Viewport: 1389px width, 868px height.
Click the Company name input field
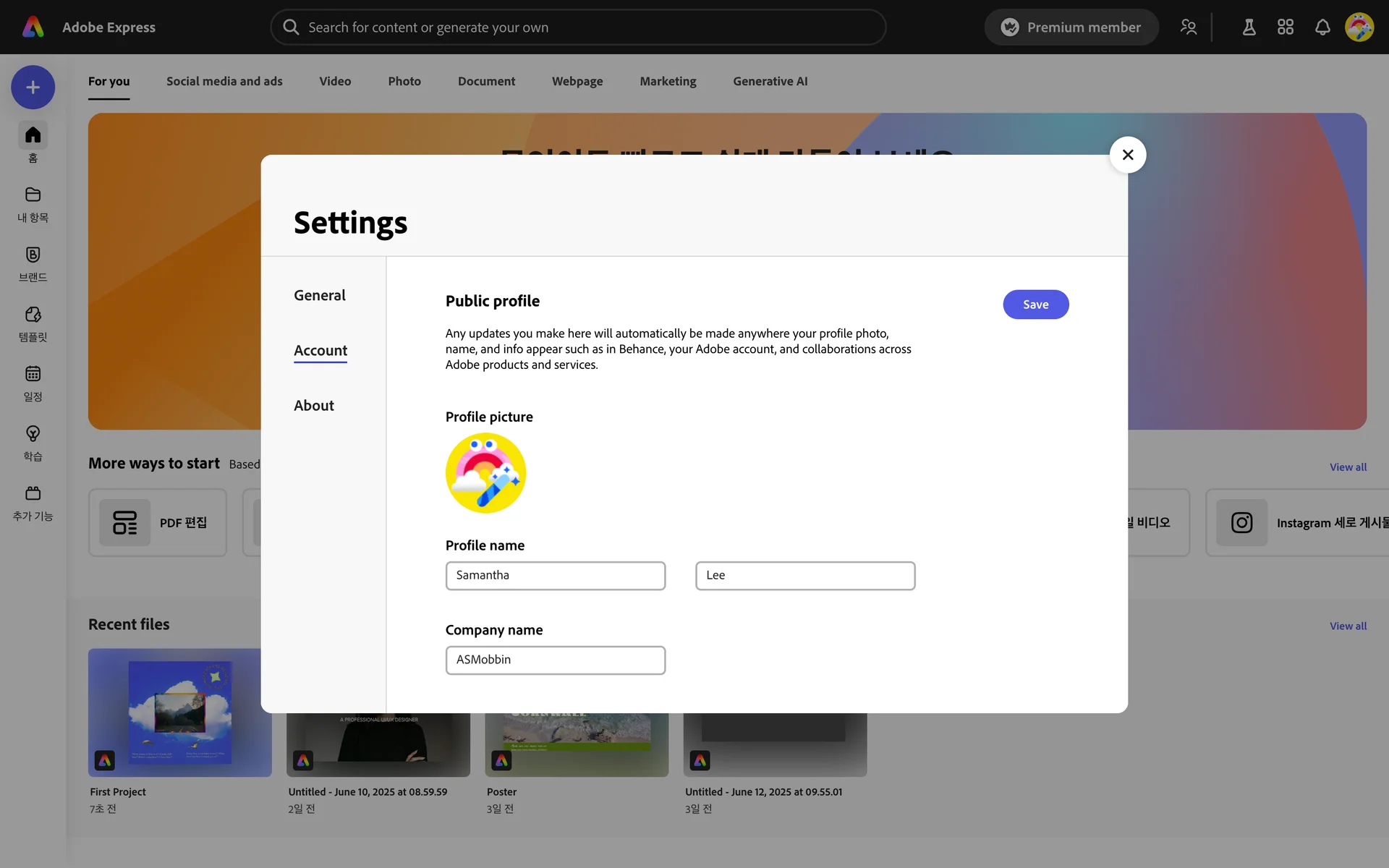(x=555, y=660)
